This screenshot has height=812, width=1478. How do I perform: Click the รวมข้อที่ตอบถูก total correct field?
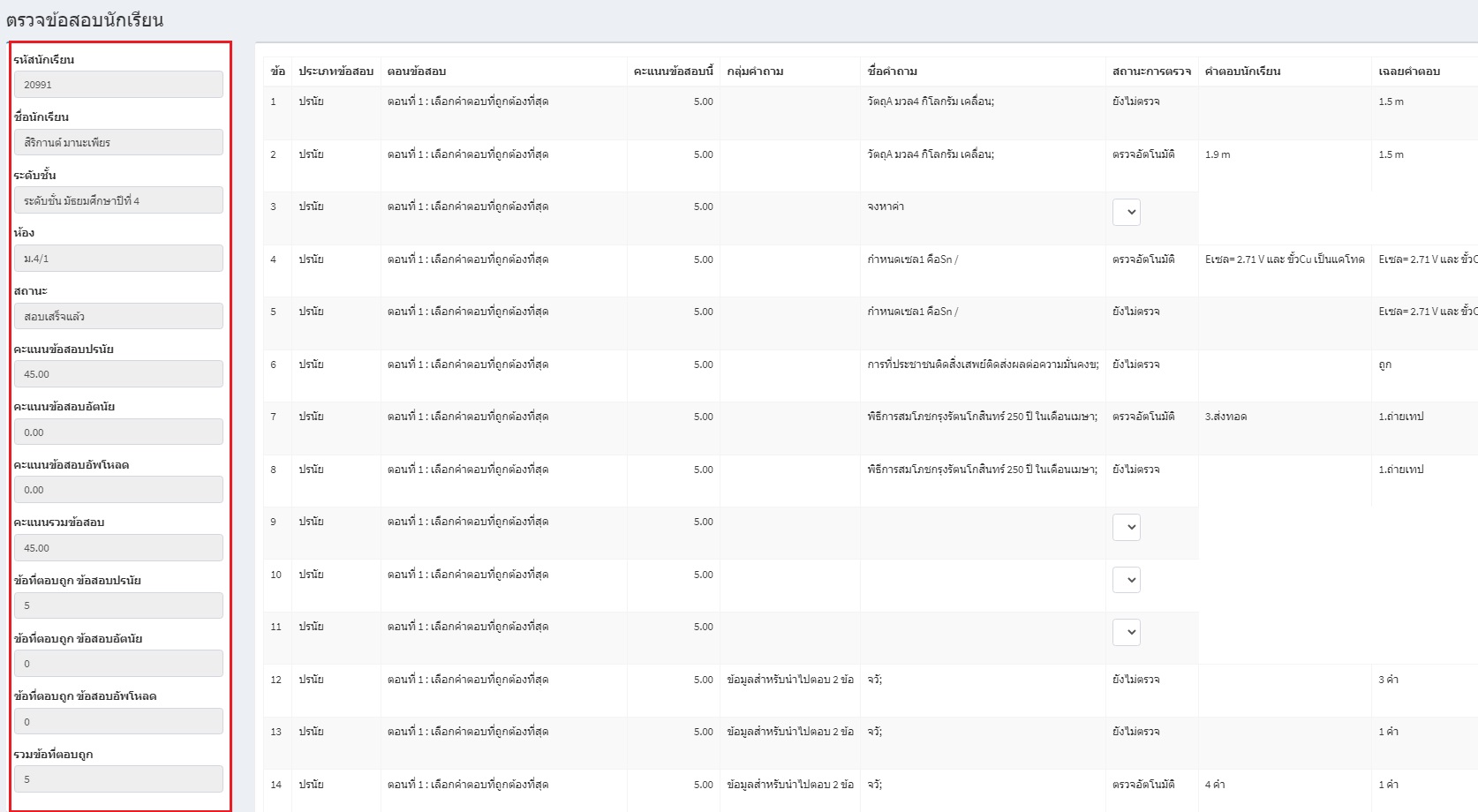[118, 779]
